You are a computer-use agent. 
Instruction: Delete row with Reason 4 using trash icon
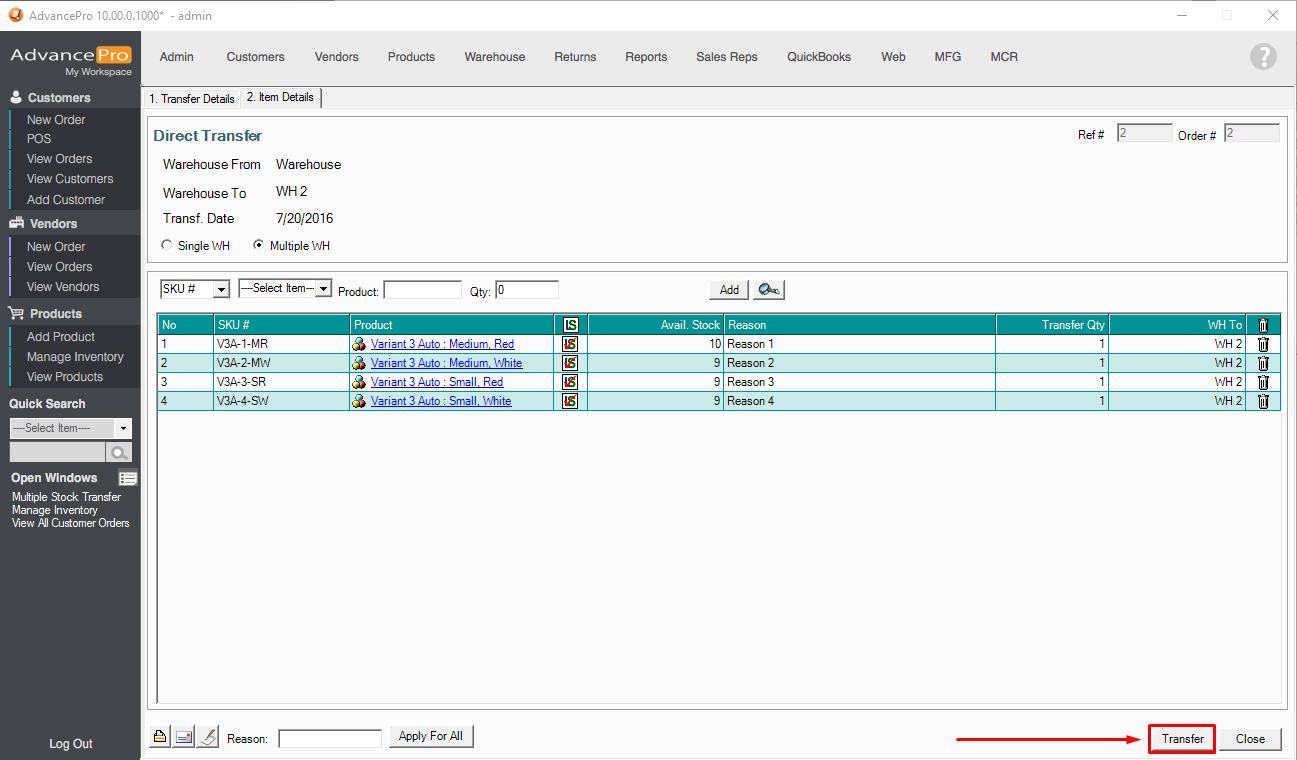click(x=1263, y=401)
